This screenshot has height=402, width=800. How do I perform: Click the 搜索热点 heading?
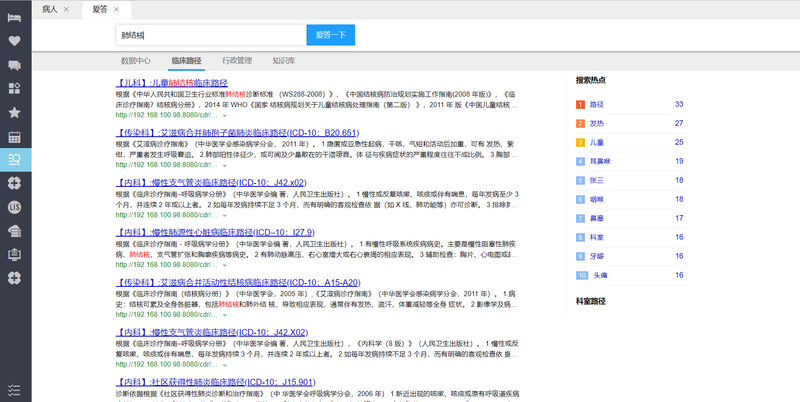[x=590, y=80]
